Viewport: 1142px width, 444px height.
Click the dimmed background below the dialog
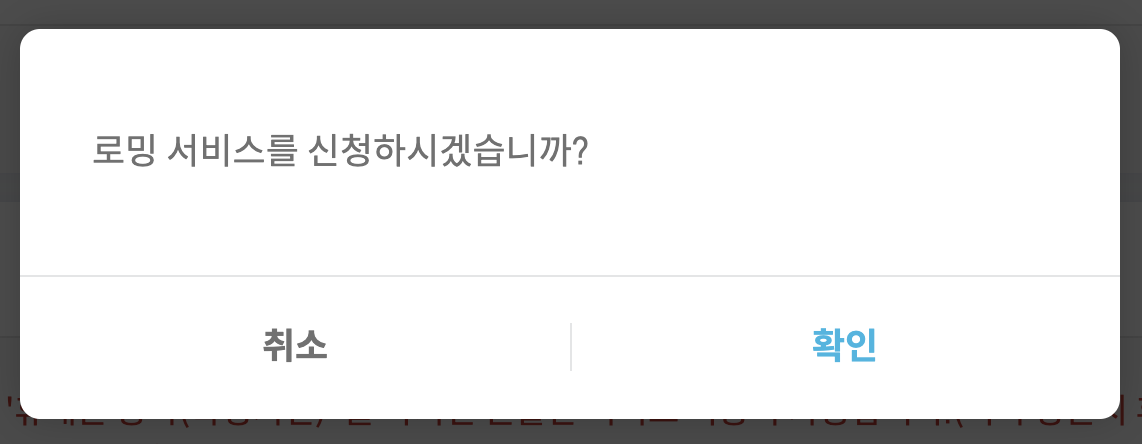tap(571, 432)
